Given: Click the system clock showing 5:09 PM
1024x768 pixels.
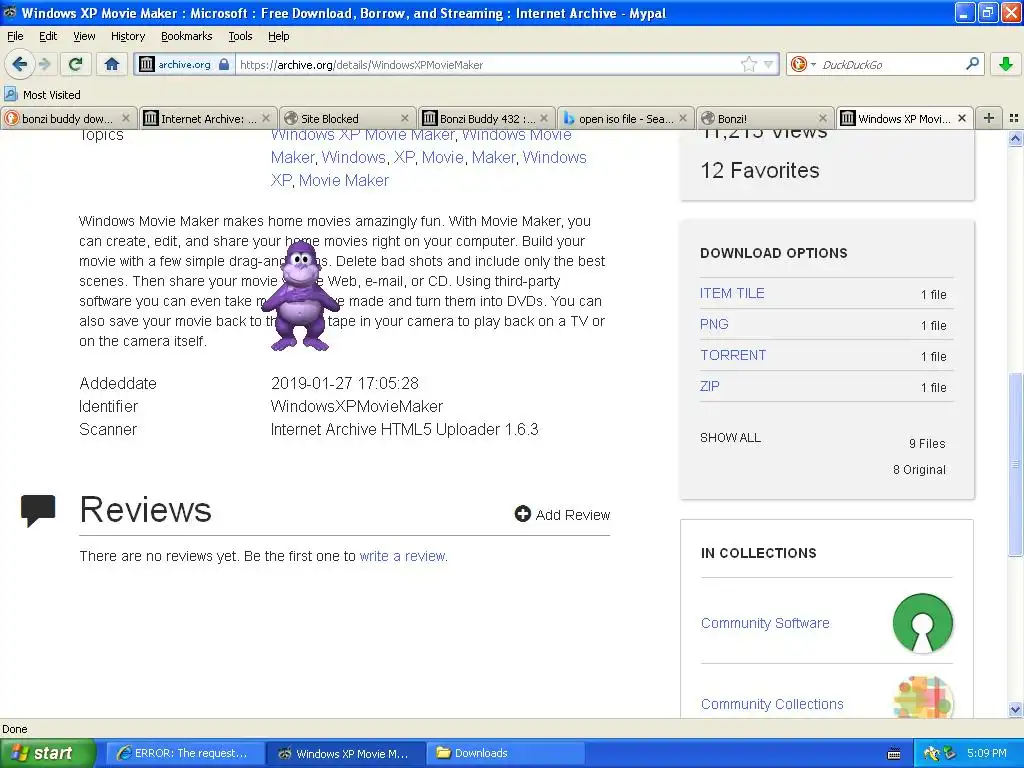Looking at the screenshot, I should (986, 753).
